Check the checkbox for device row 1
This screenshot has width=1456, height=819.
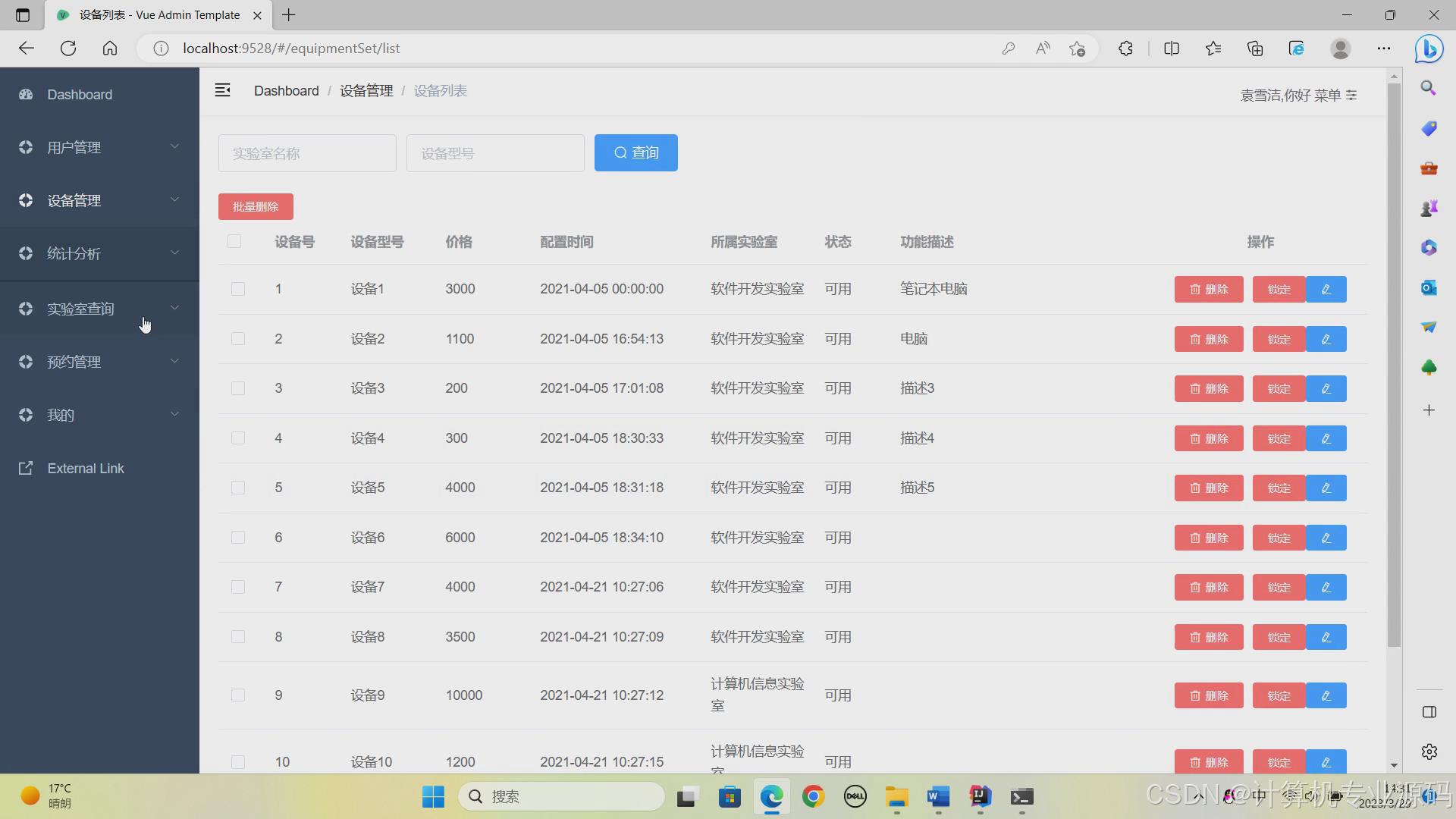click(238, 289)
